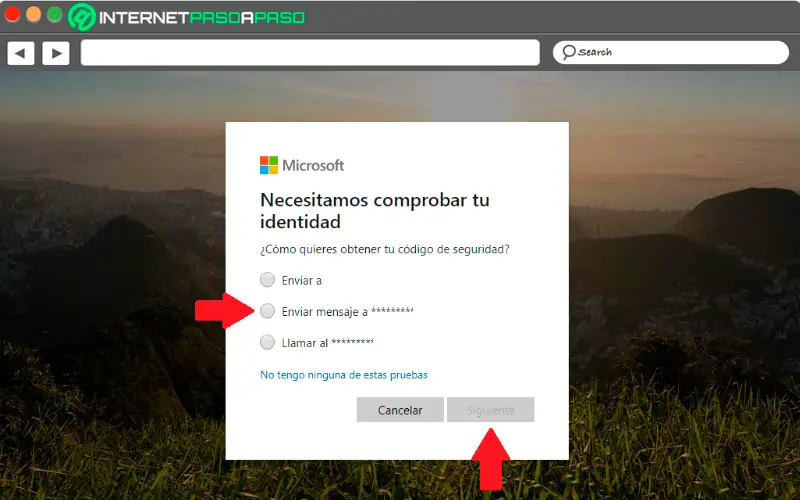The width and height of the screenshot is (800, 500).
Task: Select the 'Enviar a' radio option
Action: pos(267,280)
